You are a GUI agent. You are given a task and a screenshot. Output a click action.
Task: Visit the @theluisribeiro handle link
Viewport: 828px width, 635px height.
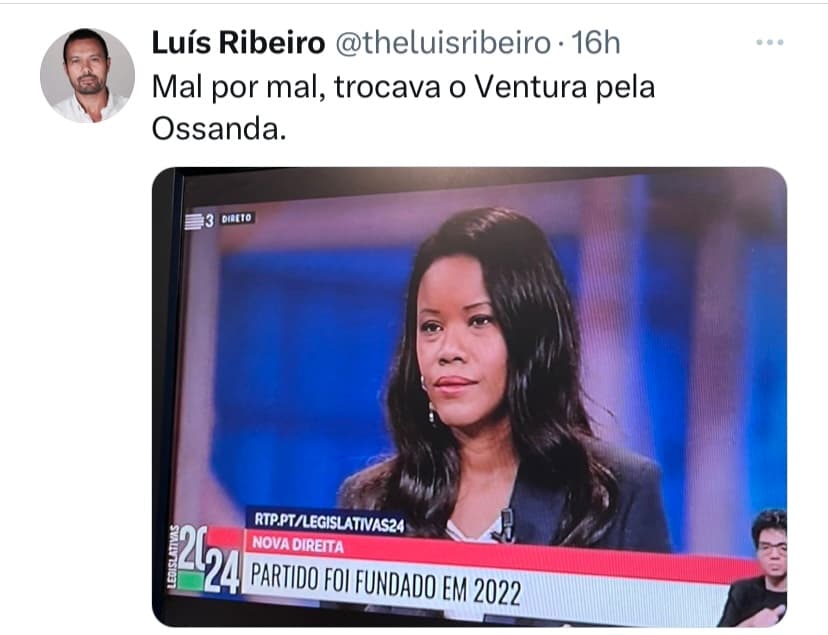pos(443,43)
